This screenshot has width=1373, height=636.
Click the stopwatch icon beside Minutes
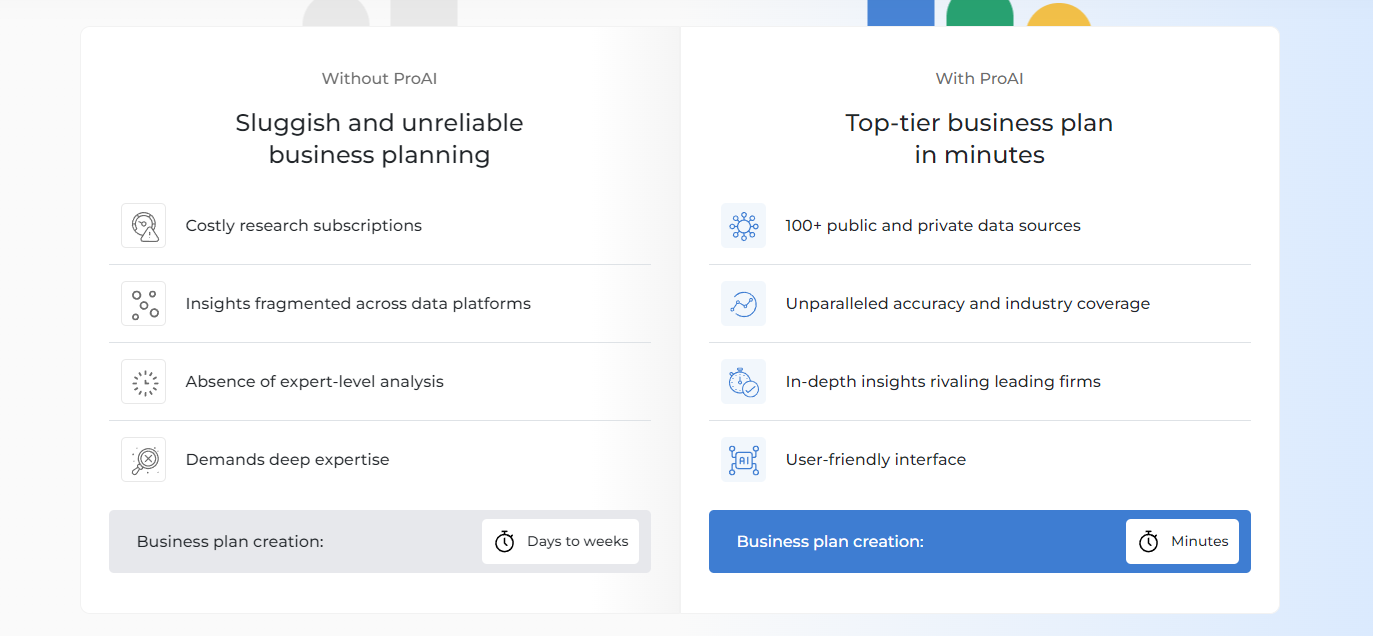1149,542
